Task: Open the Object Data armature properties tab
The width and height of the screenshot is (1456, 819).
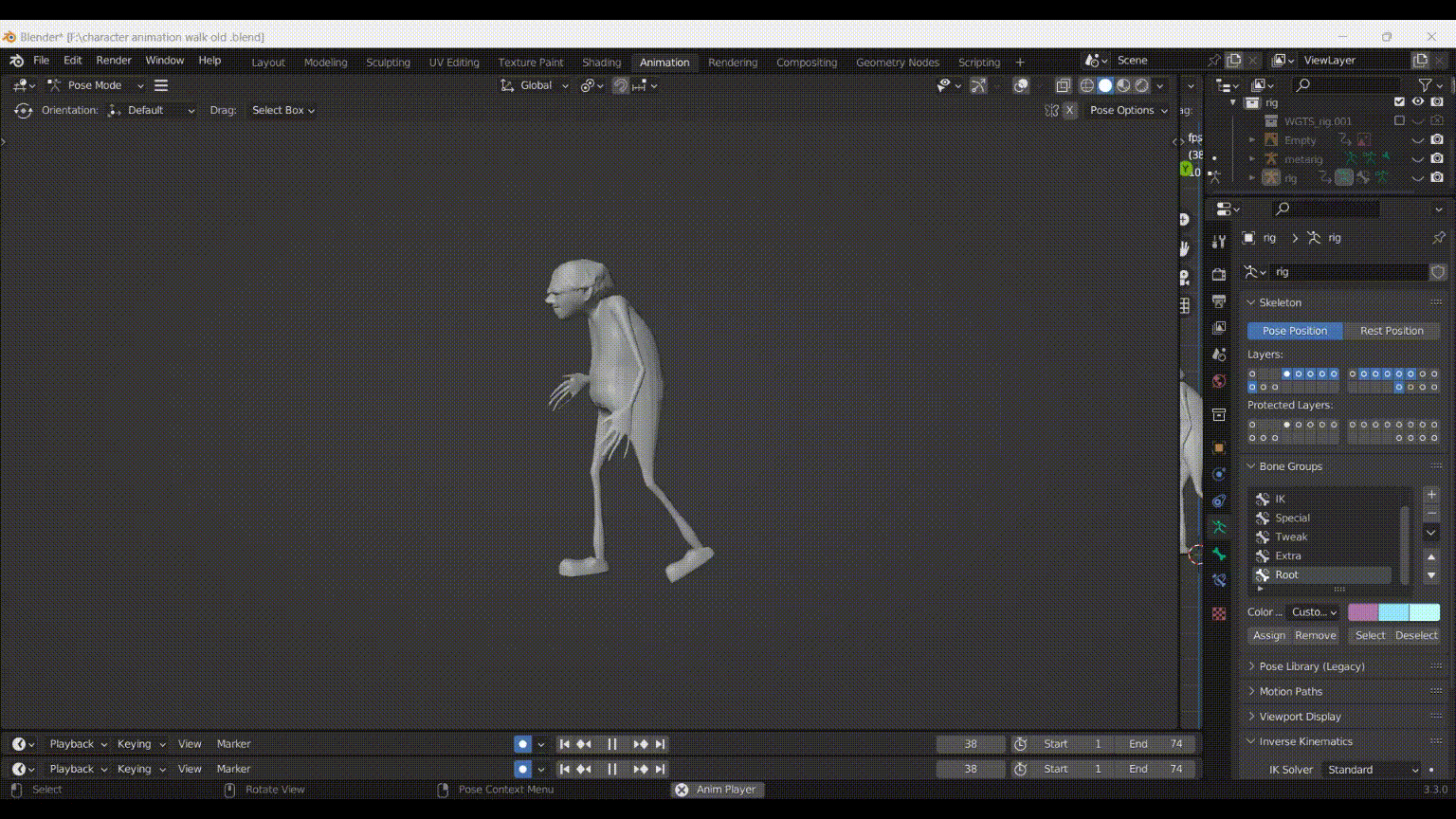Action: [1219, 527]
